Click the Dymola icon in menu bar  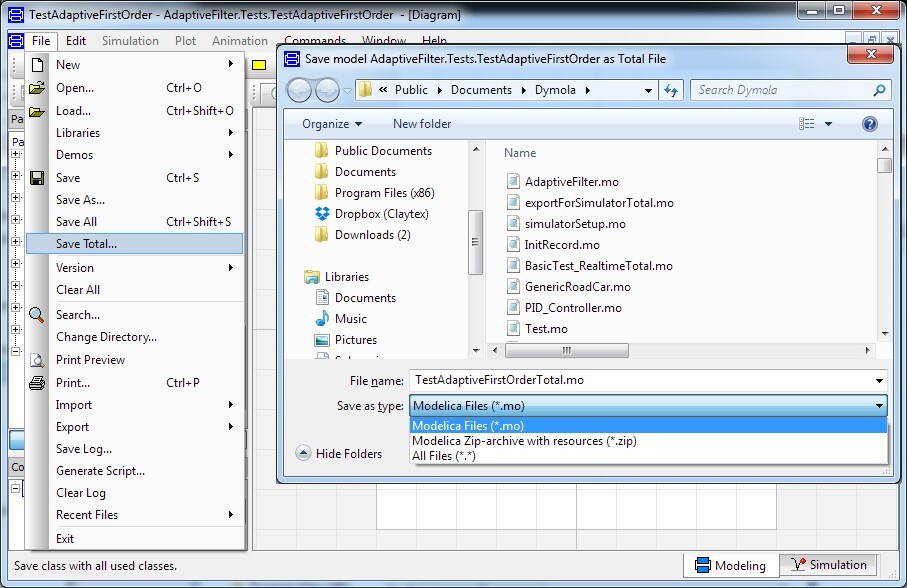pos(16,40)
